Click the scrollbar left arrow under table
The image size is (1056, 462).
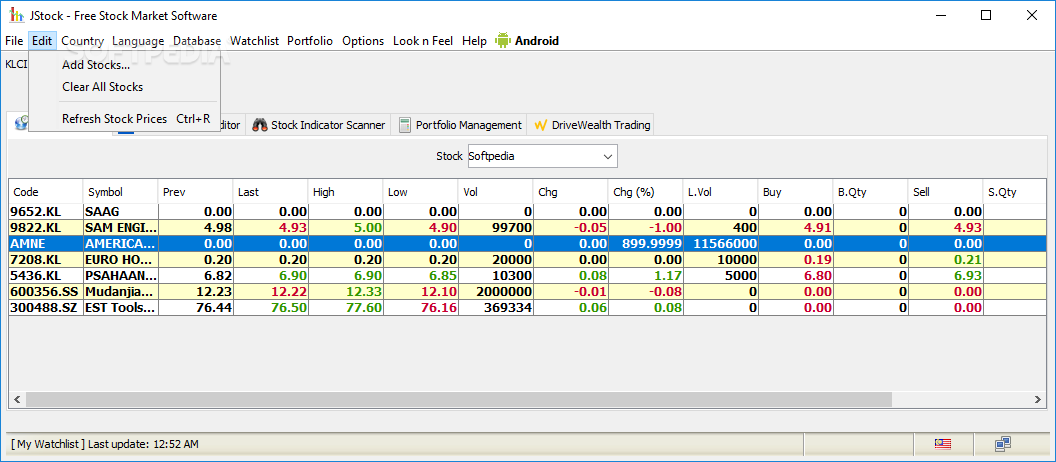coord(18,399)
